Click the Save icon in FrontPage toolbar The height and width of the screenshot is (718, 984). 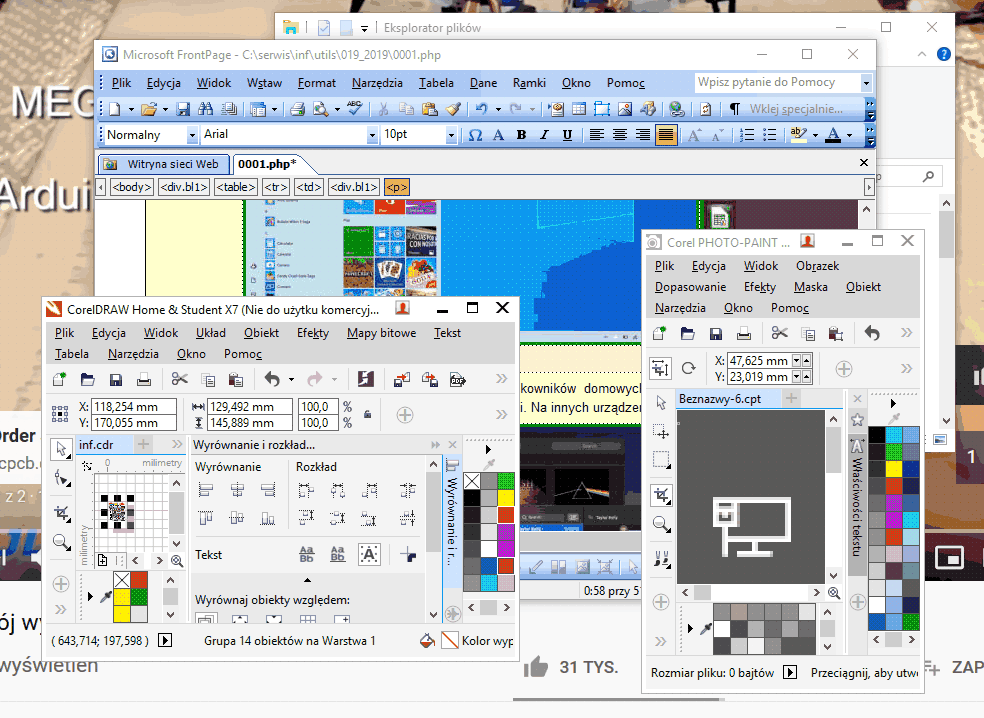pos(183,109)
